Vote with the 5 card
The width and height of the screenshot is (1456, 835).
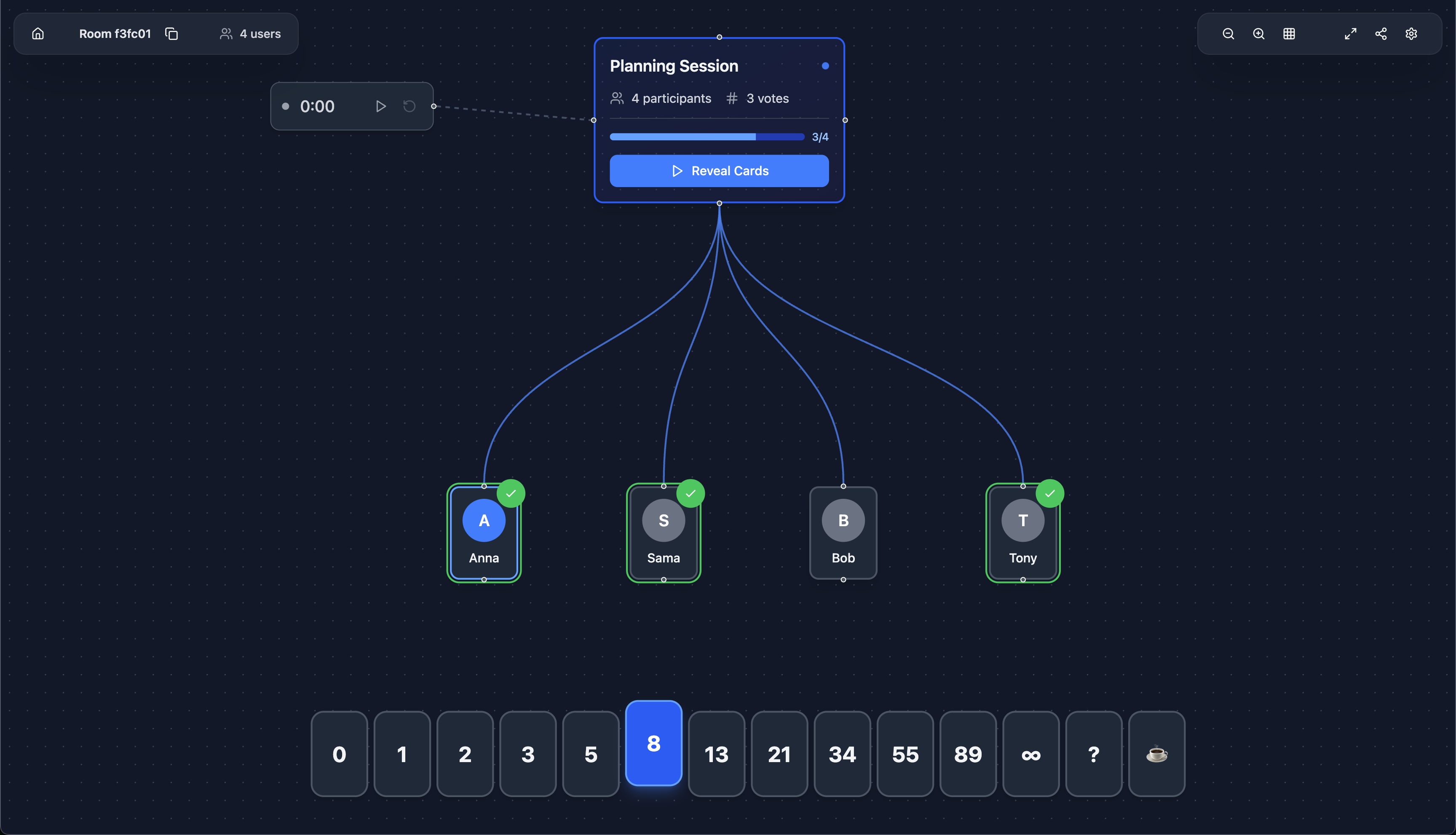(x=591, y=754)
